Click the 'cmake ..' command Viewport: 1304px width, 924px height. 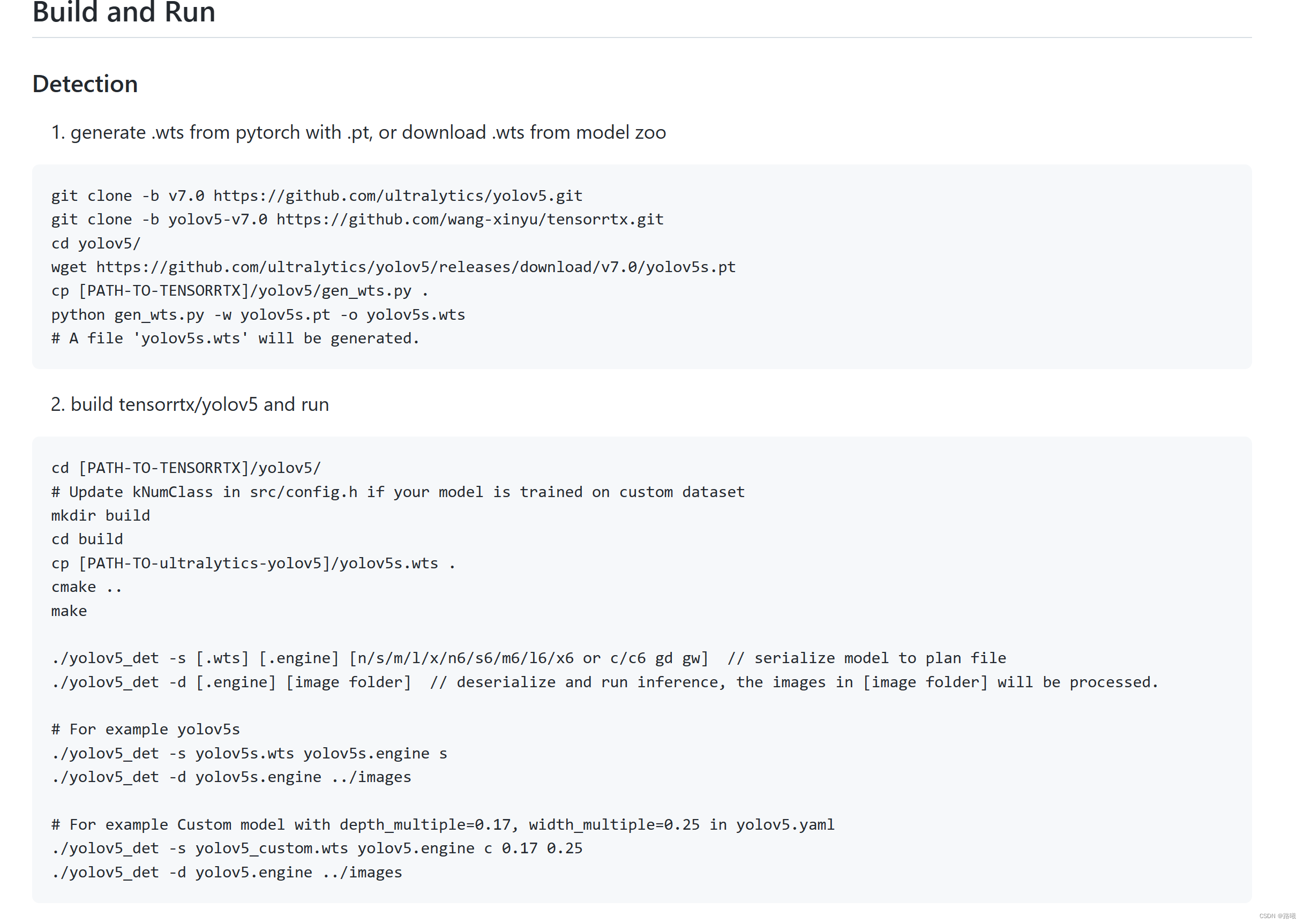tap(86, 587)
